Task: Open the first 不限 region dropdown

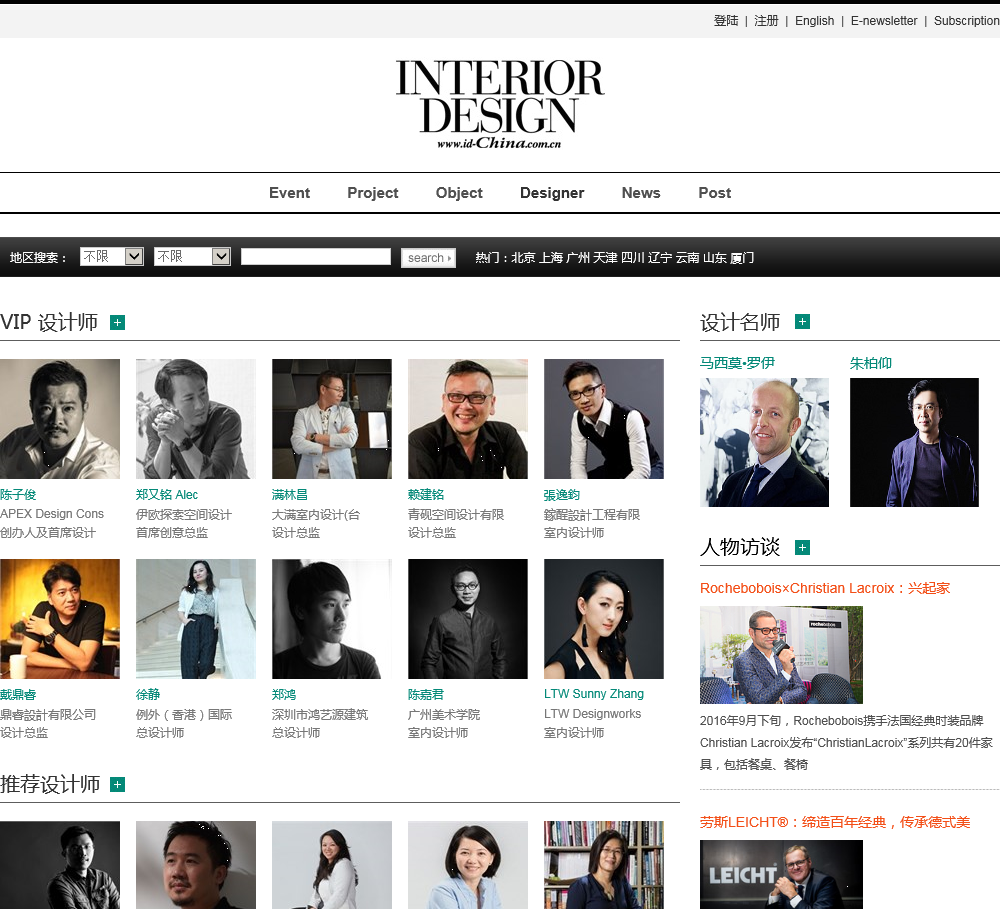Action: pyautogui.click(x=112, y=256)
